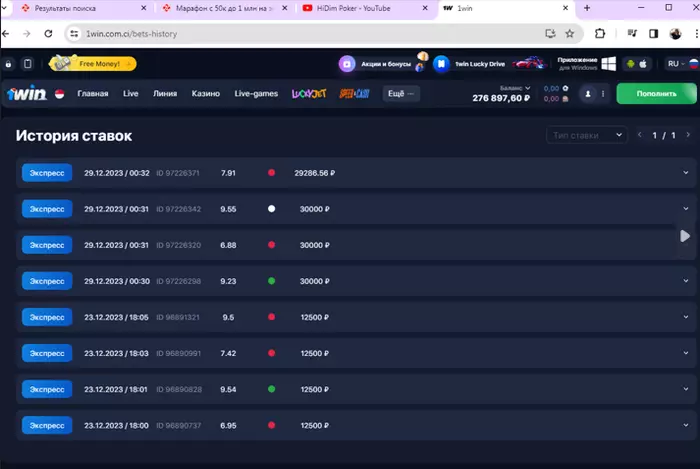Click the 1win logo
700x469 pixels.
pos(27,93)
